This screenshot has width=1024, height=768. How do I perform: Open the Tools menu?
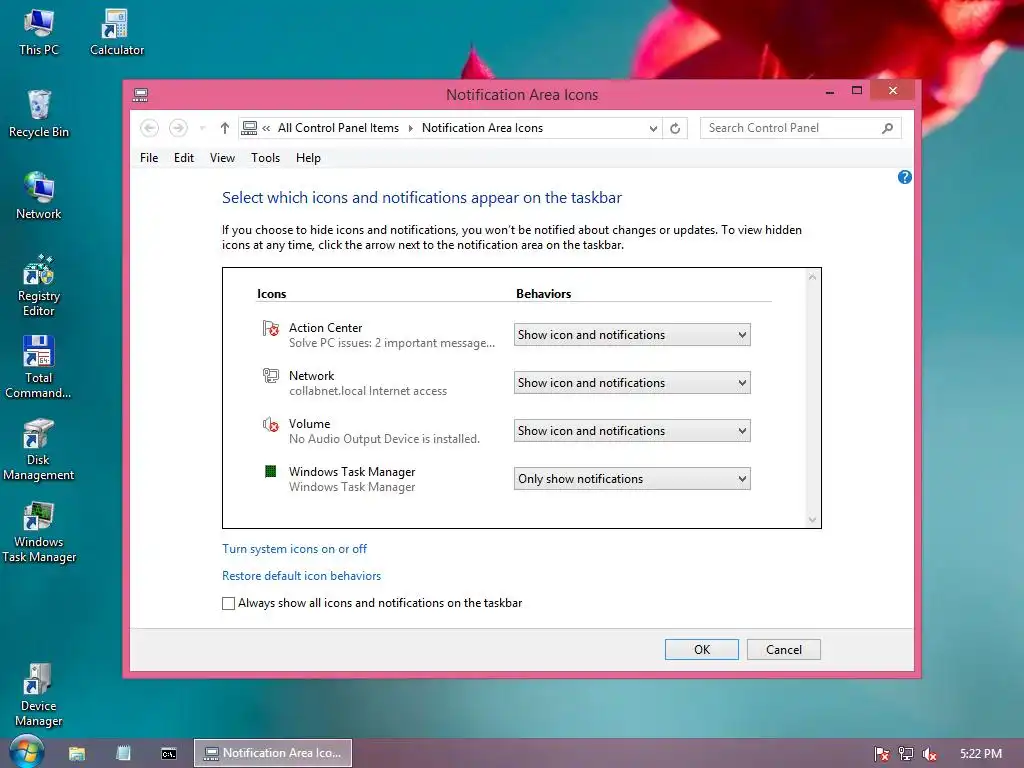265,158
